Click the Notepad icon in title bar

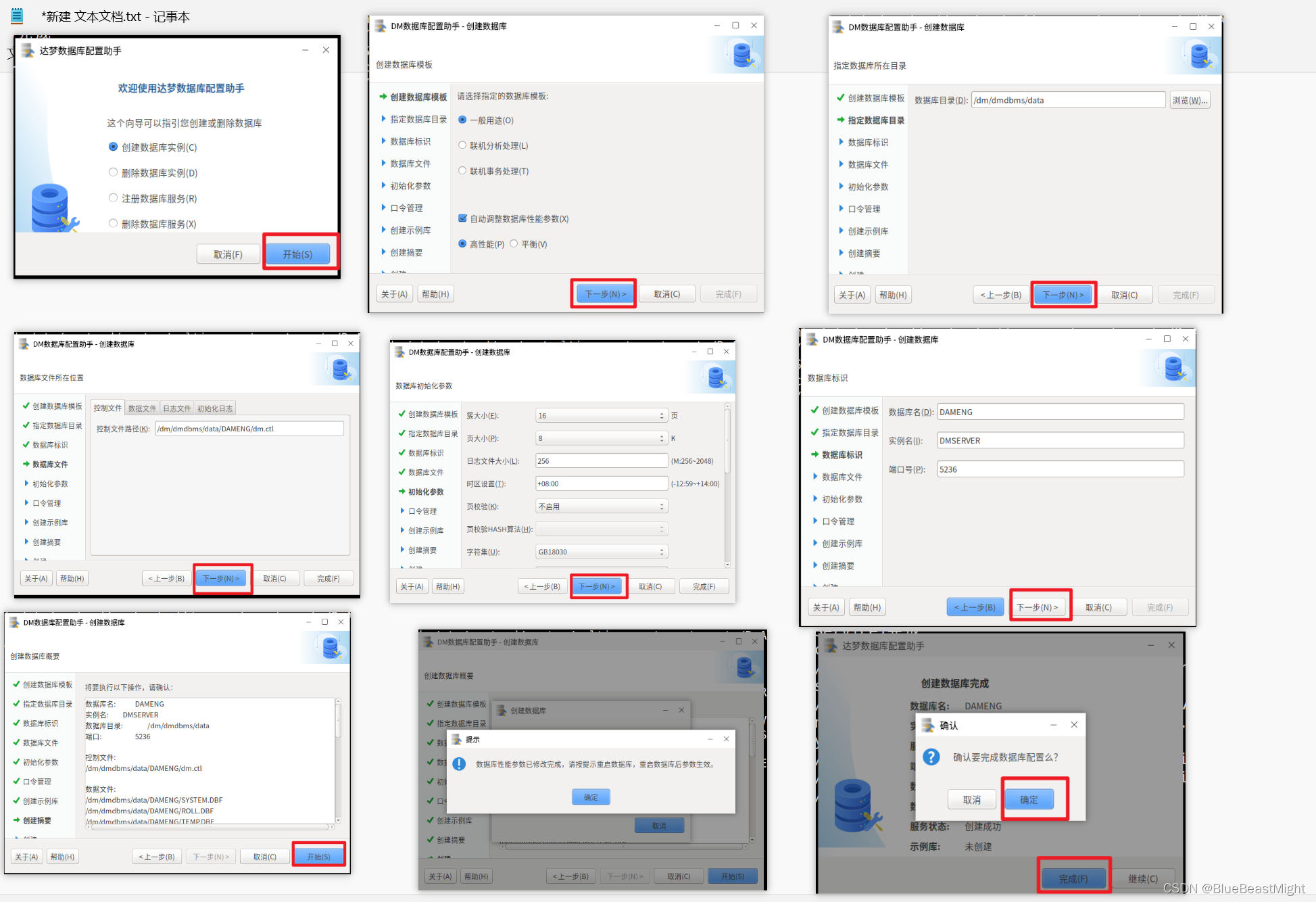point(17,16)
